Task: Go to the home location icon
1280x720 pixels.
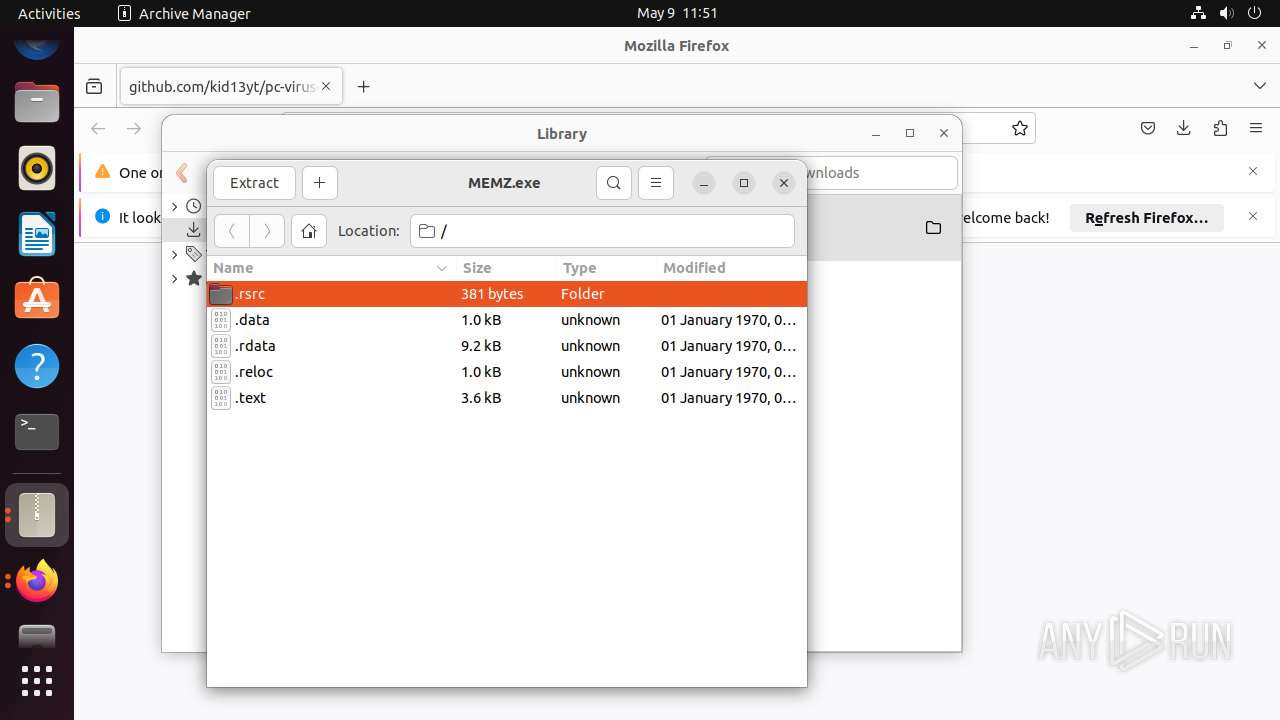Action: click(x=309, y=231)
